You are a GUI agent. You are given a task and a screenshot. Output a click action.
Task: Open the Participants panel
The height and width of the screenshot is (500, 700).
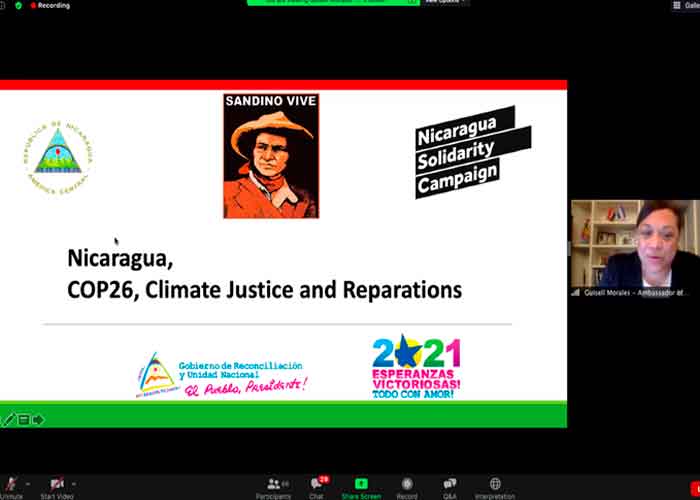272,485
